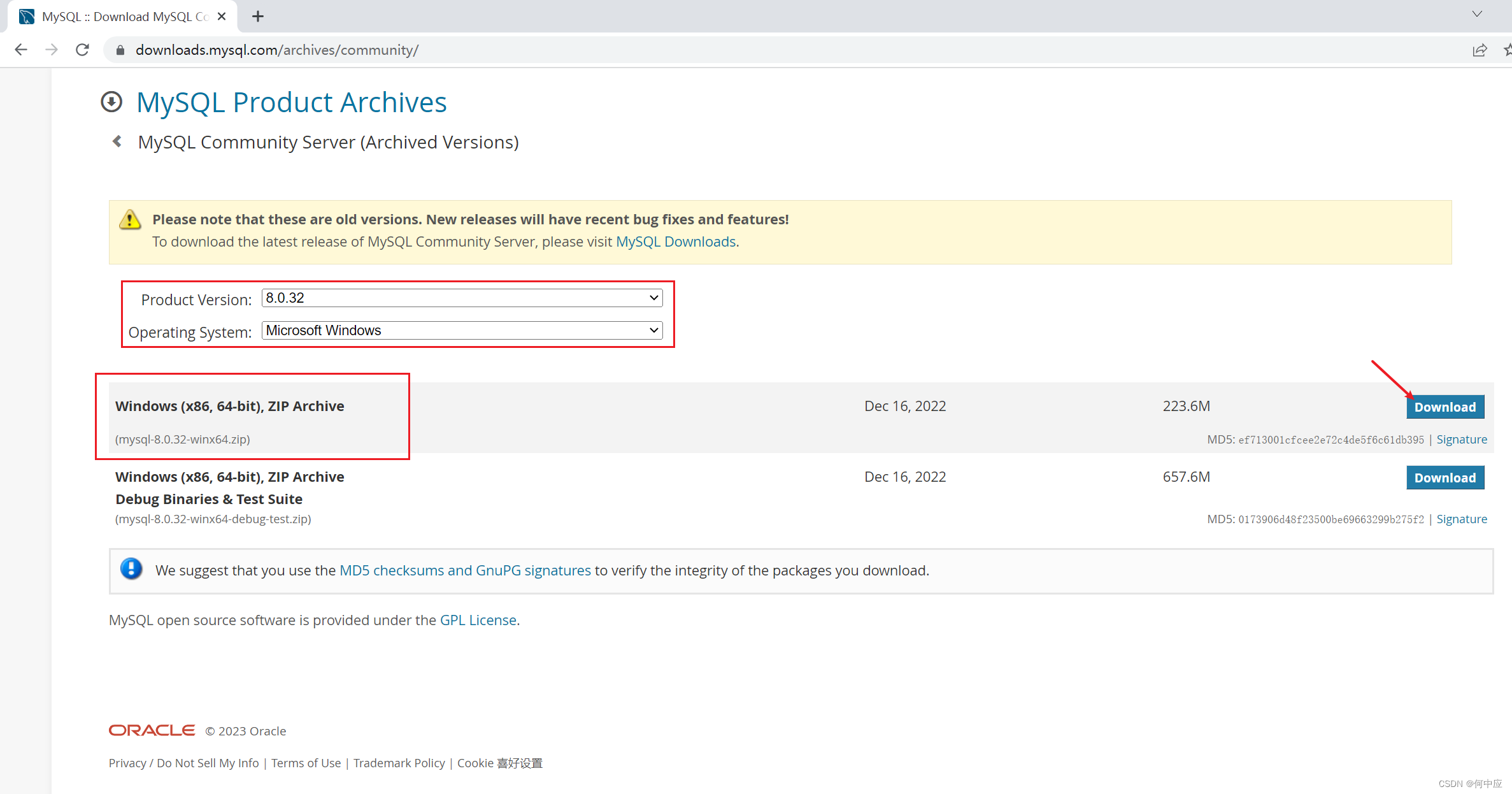Open Signature link for winx64.zip
Screen dimensions: 1512x794
[x=1462, y=439]
